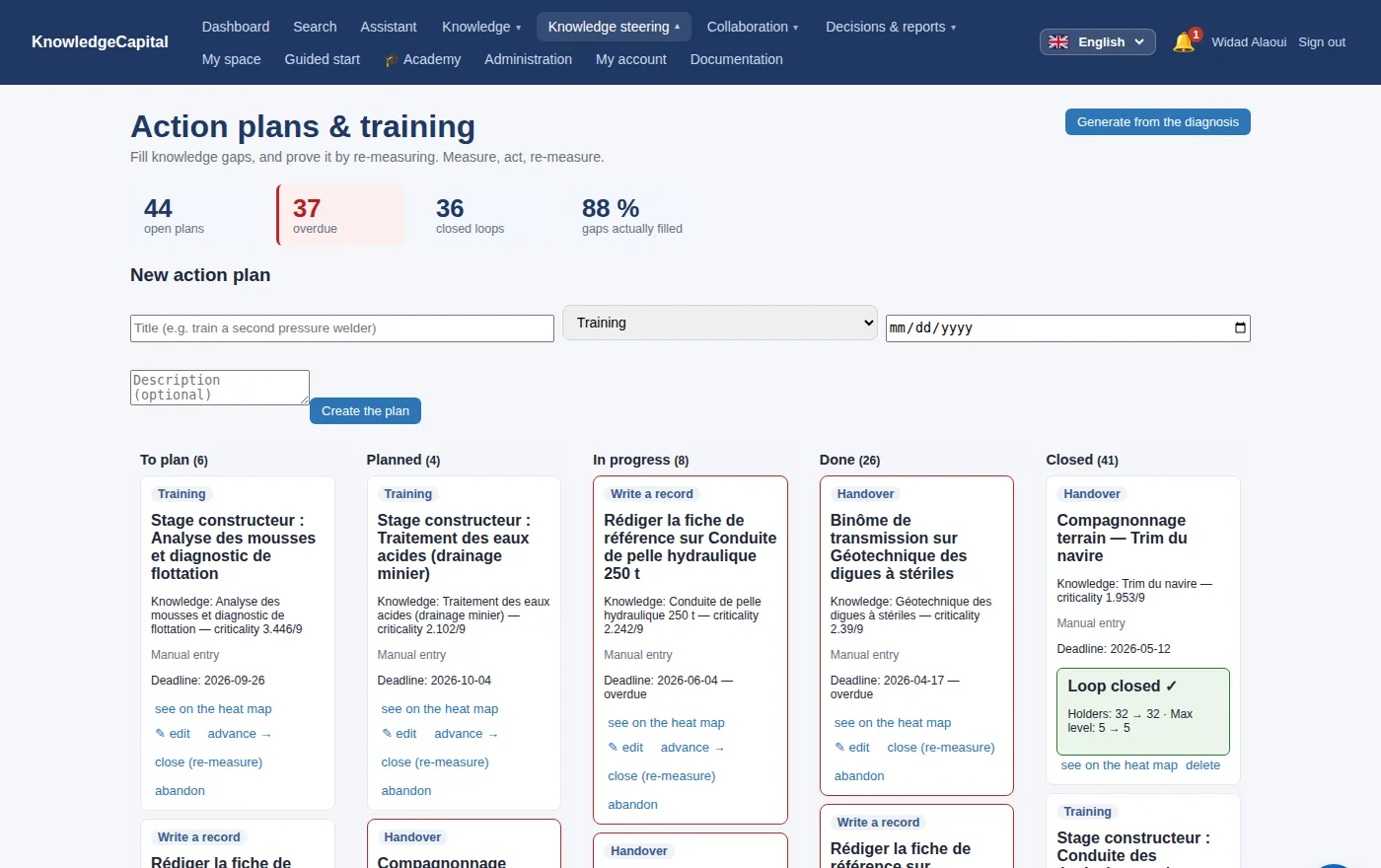Open the Documentation page
This screenshot has width=1381, height=868.
[x=737, y=59]
